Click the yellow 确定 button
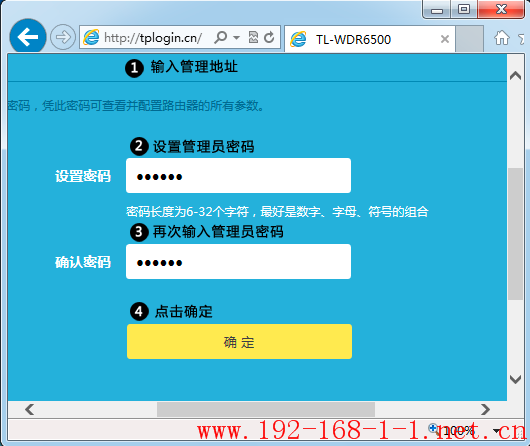Viewport: 530px width, 446px height. pyautogui.click(x=239, y=342)
